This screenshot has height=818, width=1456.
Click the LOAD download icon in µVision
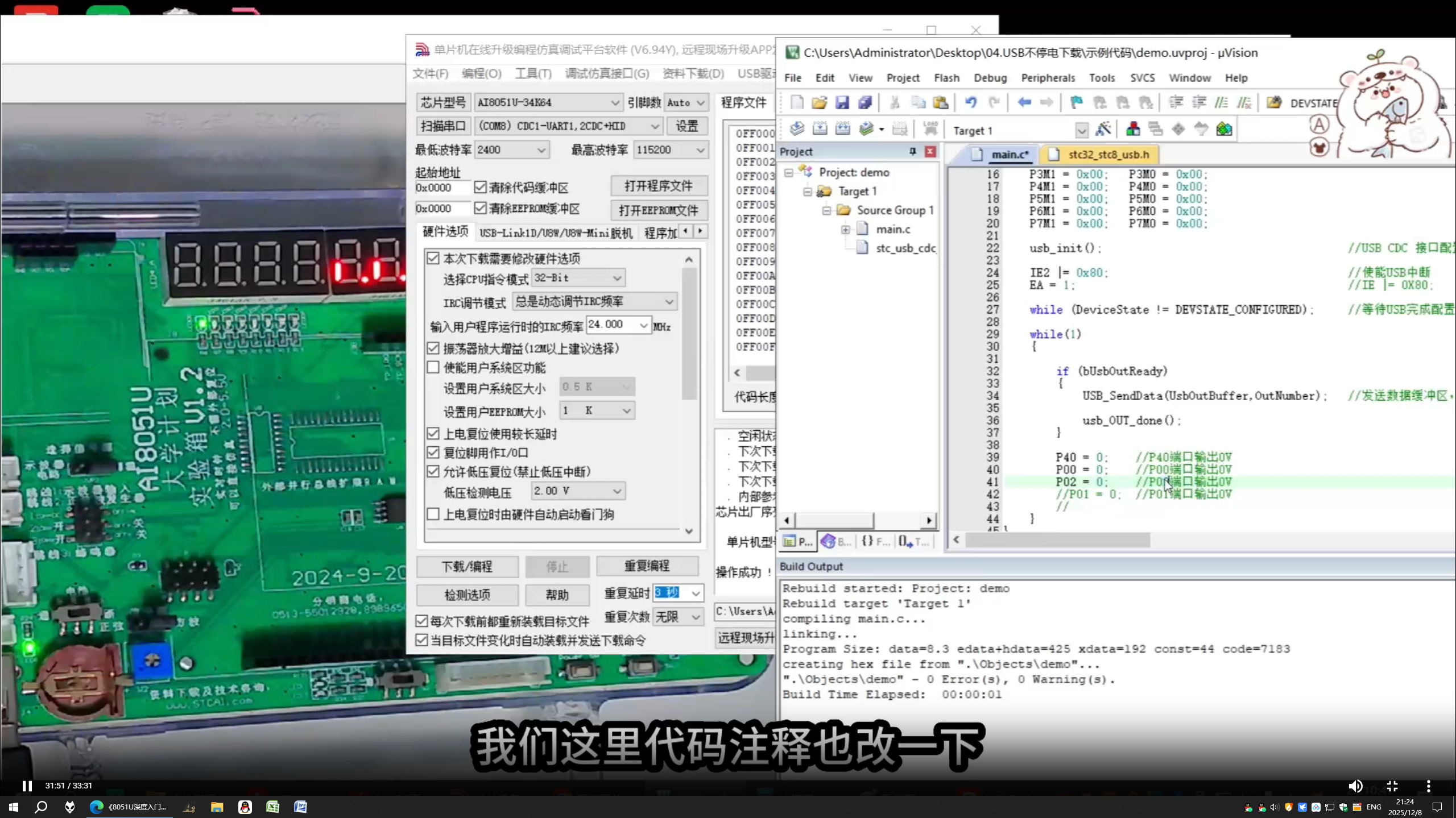pyautogui.click(x=930, y=128)
